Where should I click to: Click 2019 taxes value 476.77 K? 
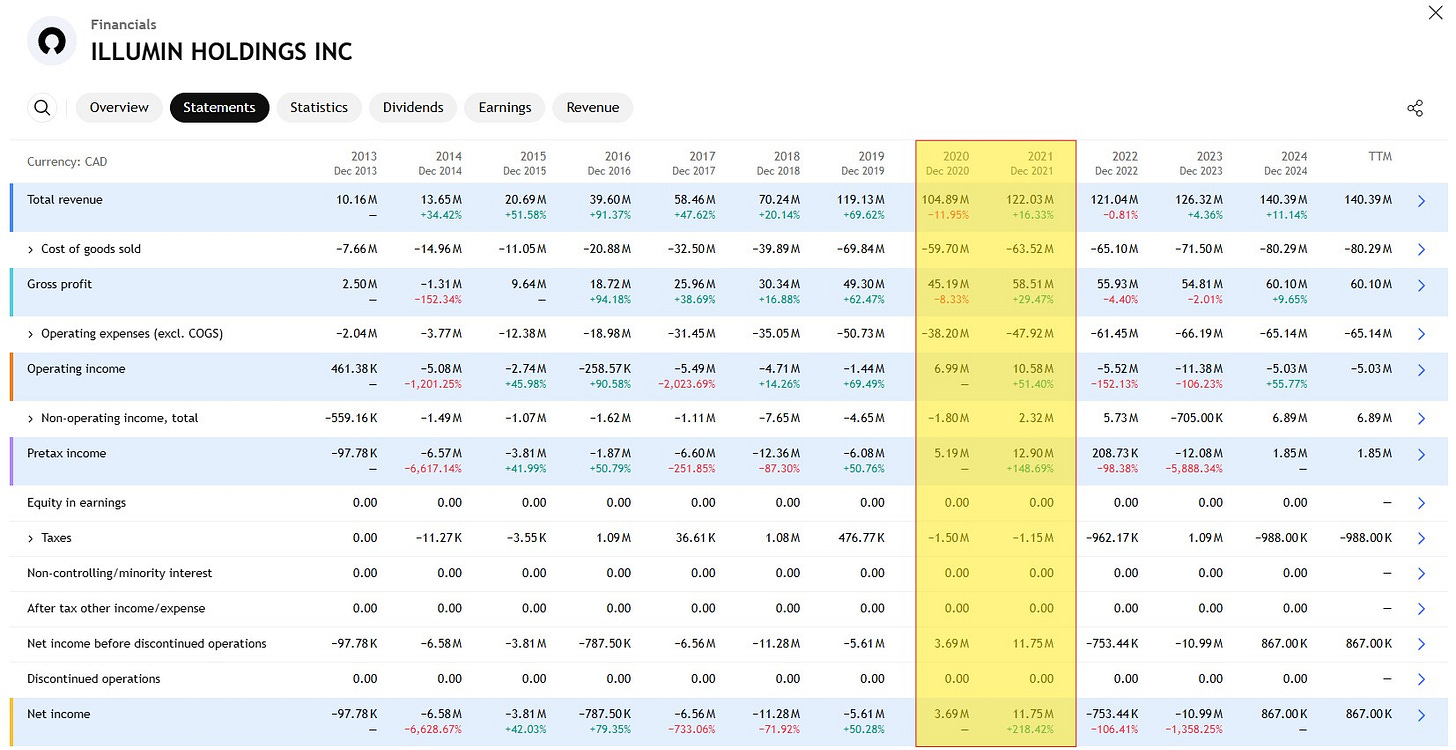tap(860, 538)
